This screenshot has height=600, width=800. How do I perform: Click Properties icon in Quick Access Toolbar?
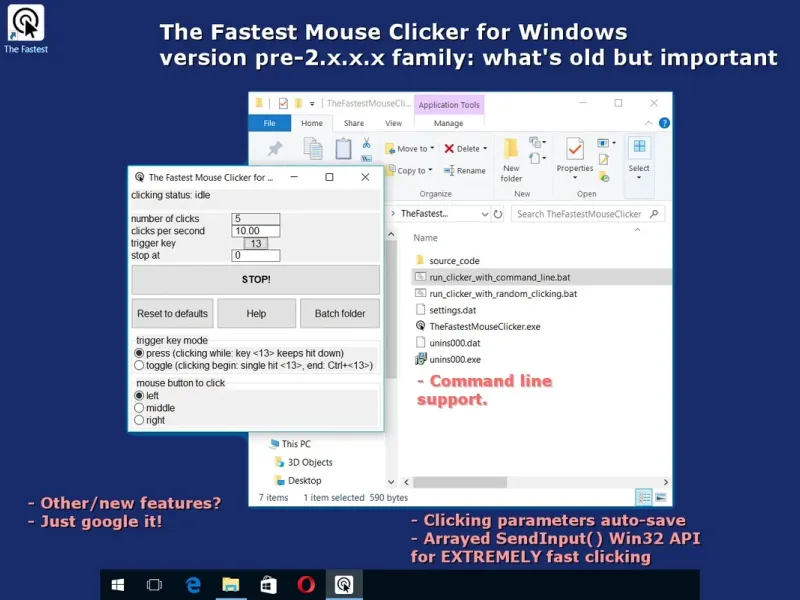pyautogui.click(x=283, y=104)
